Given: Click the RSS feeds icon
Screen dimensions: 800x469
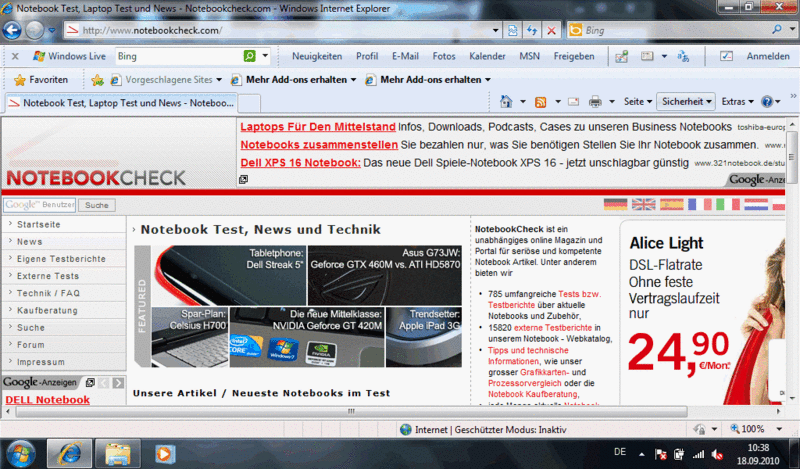Looking at the screenshot, I should point(540,102).
